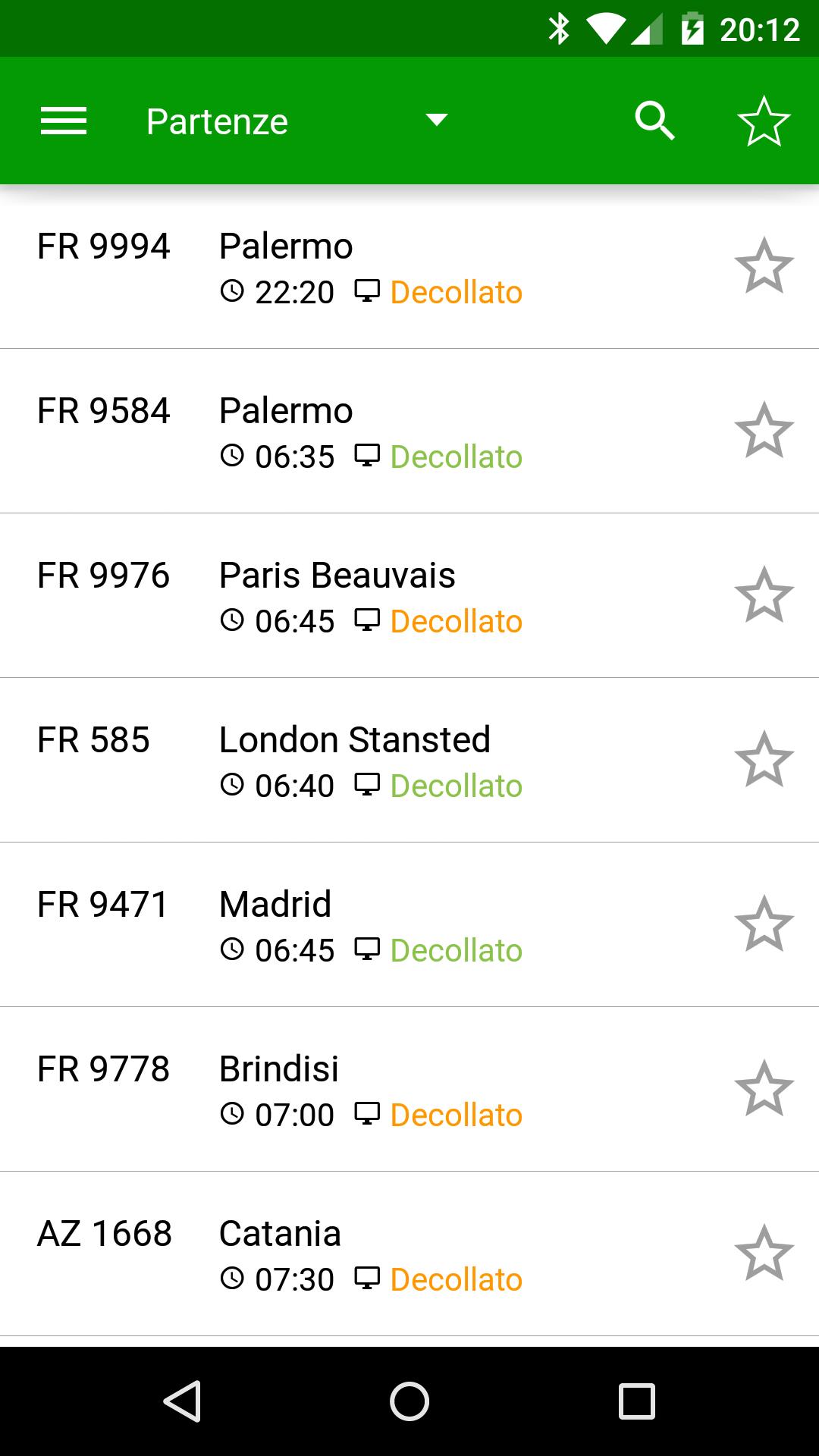Image resolution: width=819 pixels, height=1456 pixels.
Task: Favorite flight FR 9994 to Palermo
Action: [764, 266]
